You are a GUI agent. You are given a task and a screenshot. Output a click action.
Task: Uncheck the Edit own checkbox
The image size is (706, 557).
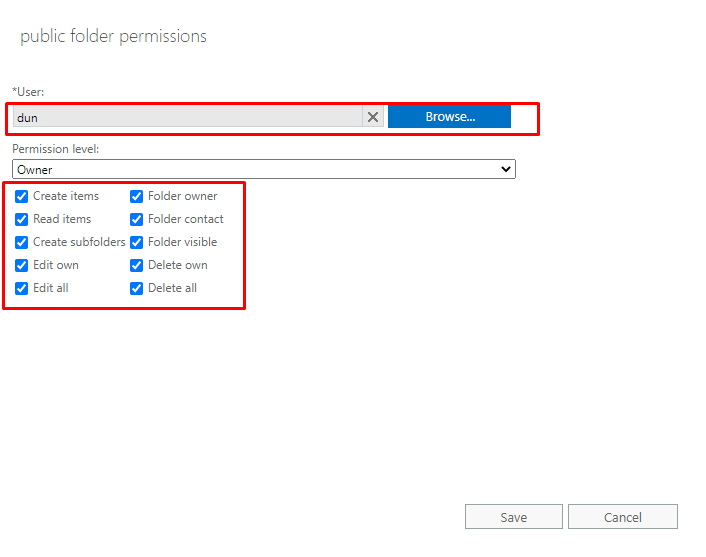[x=22, y=265]
